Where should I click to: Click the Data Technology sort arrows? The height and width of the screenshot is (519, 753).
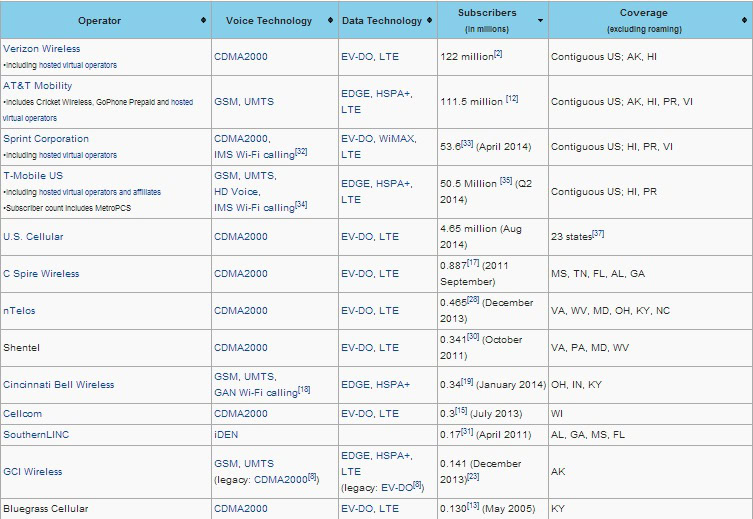pyautogui.click(x=429, y=20)
